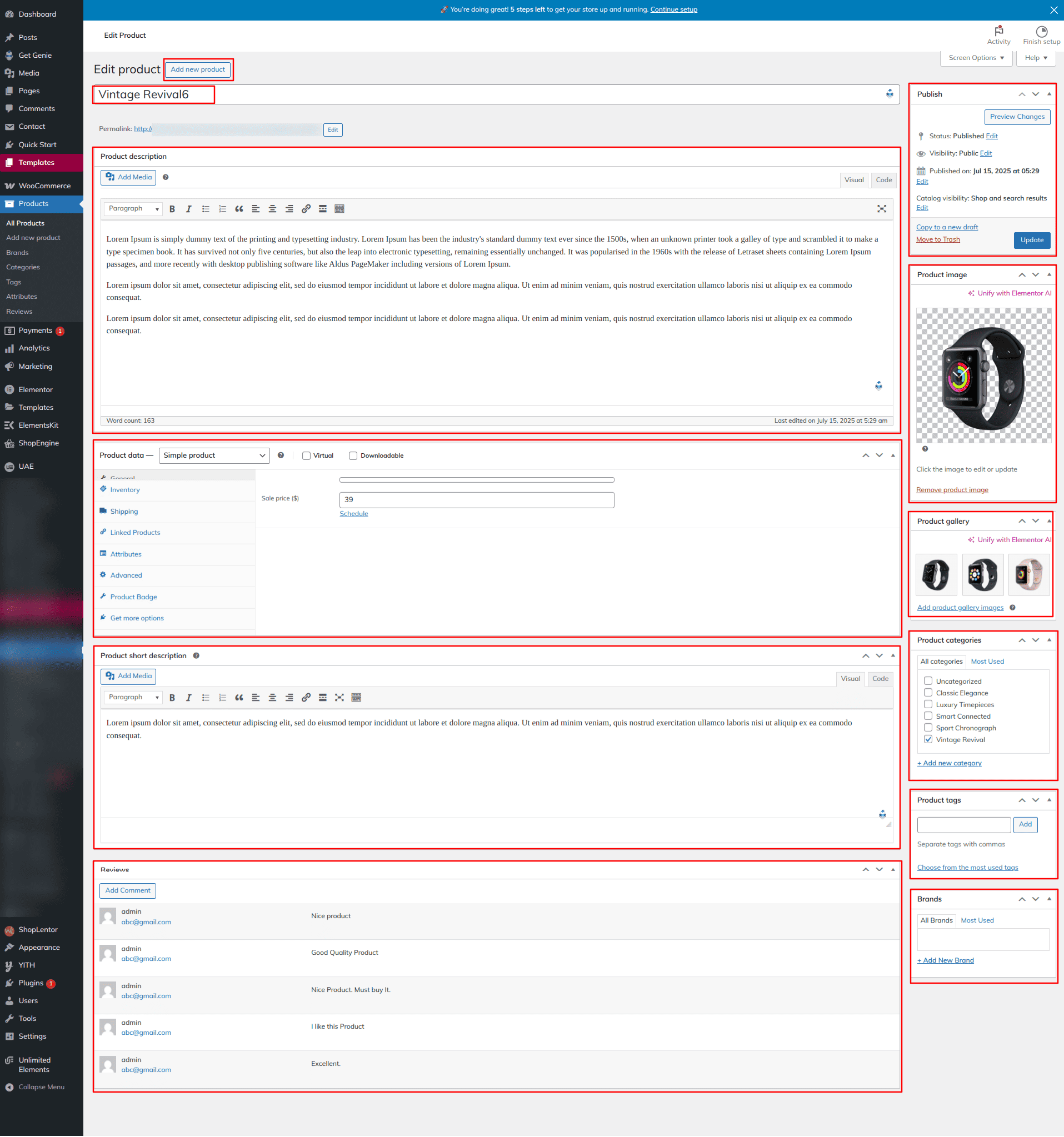Collapse the Reviews panel toggle arrow

pos(893,870)
